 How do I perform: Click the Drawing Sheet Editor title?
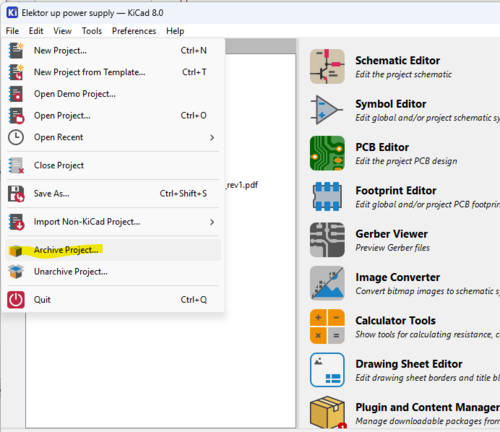409,364
